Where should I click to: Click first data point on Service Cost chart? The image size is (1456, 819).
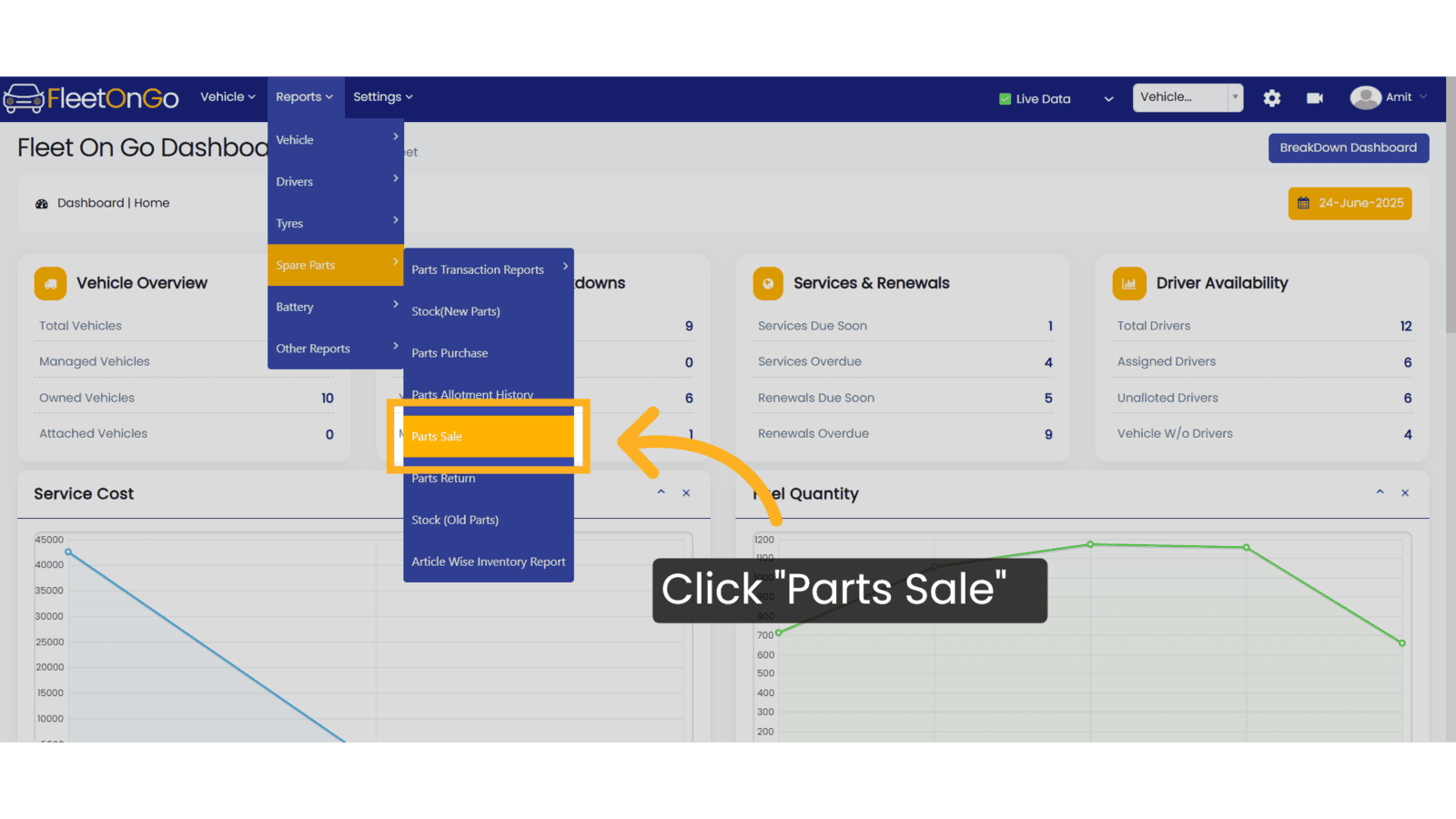68,551
